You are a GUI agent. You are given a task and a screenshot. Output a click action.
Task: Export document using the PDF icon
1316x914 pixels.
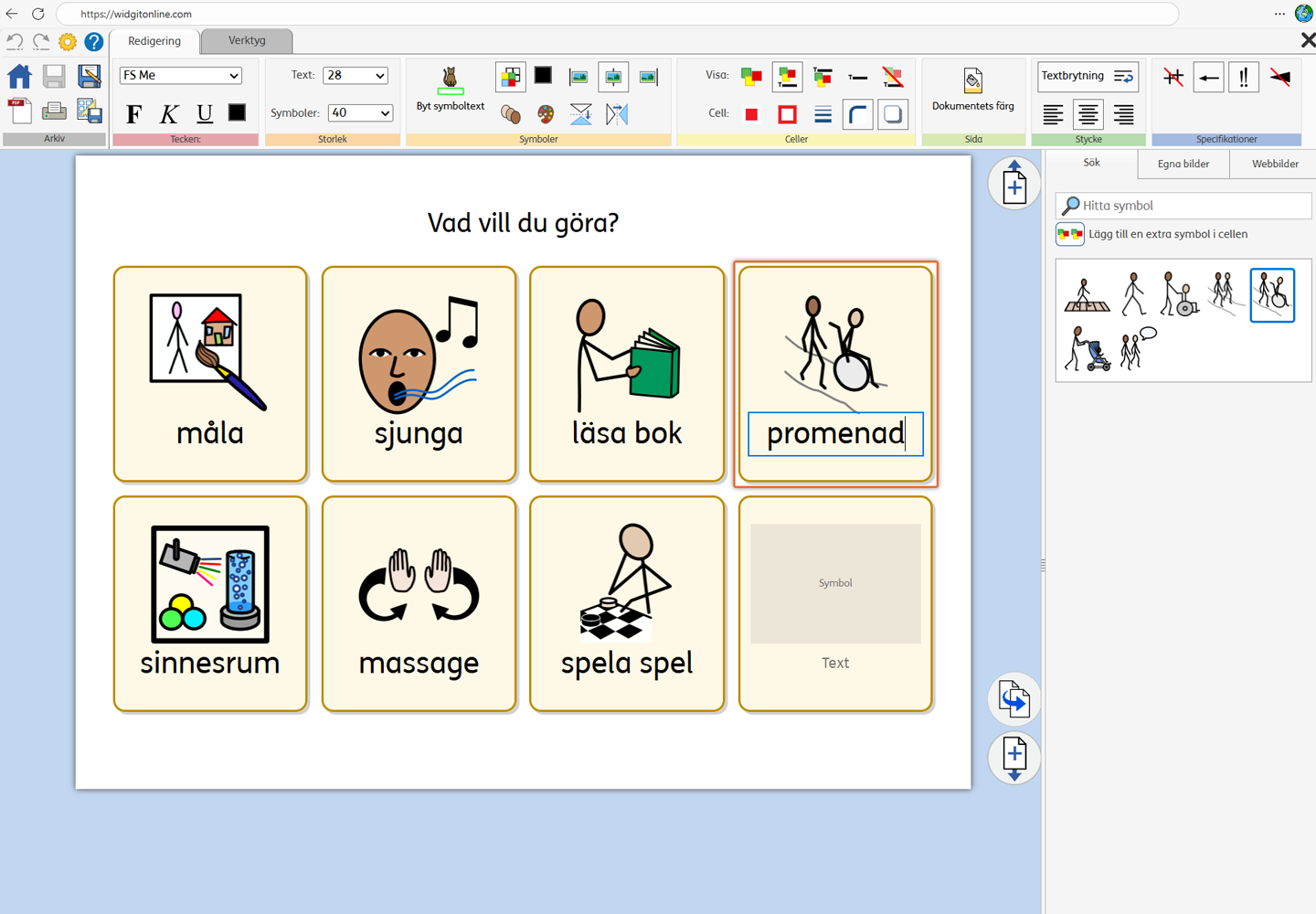[19, 111]
